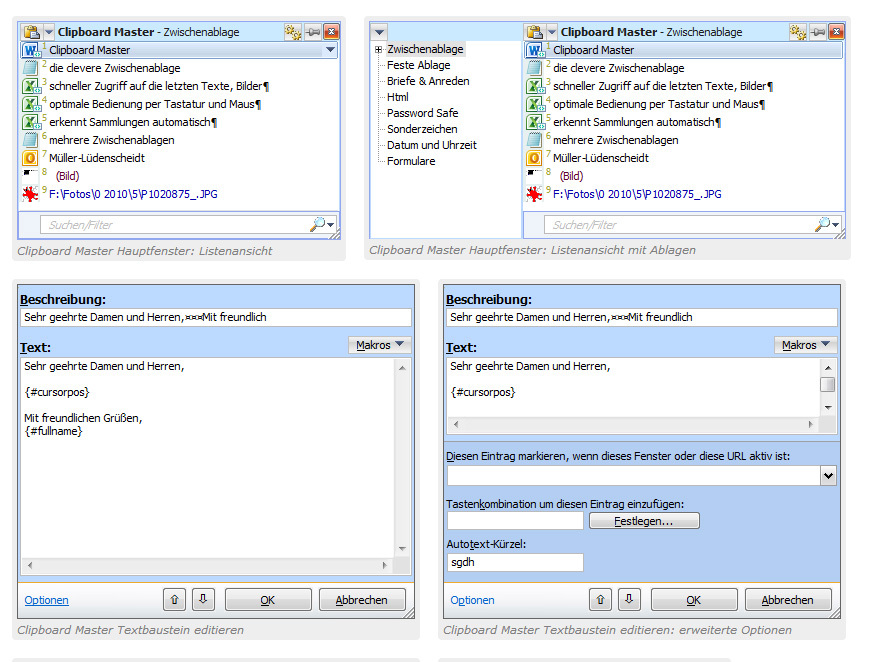
Task: Select 'Formulare' in the tree
Action: pos(411,161)
